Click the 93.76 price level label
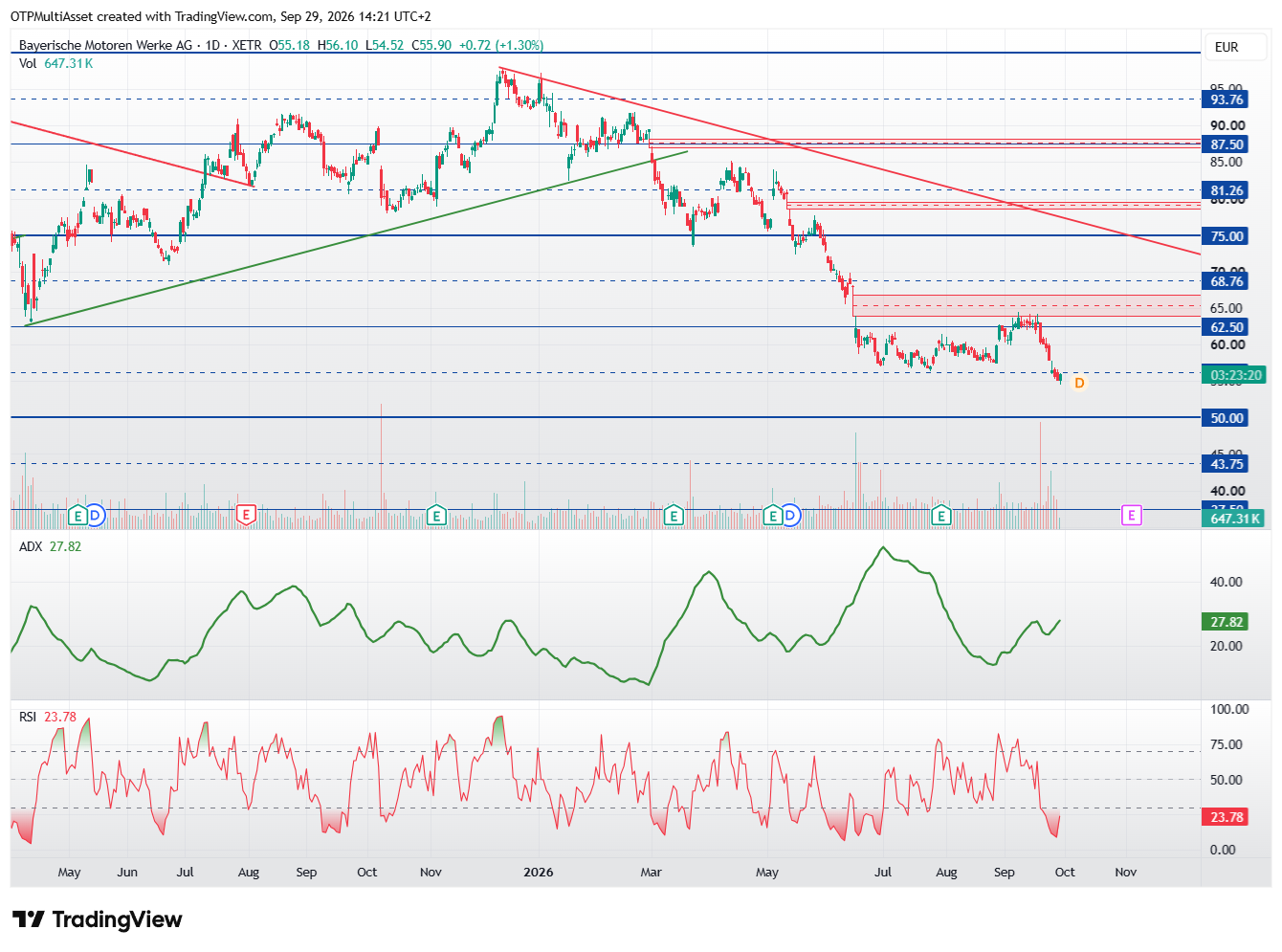 (1227, 100)
